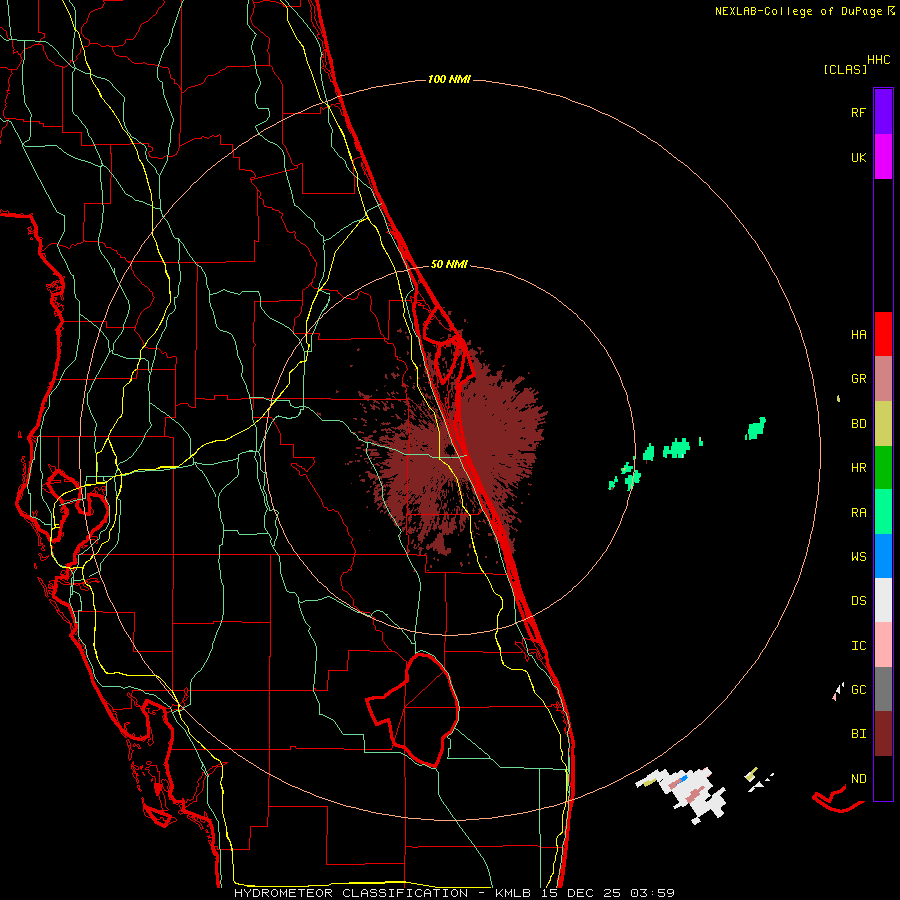Viewport: 900px width, 900px height.
Task: Click the UK legend label
Action: point(858,157)
